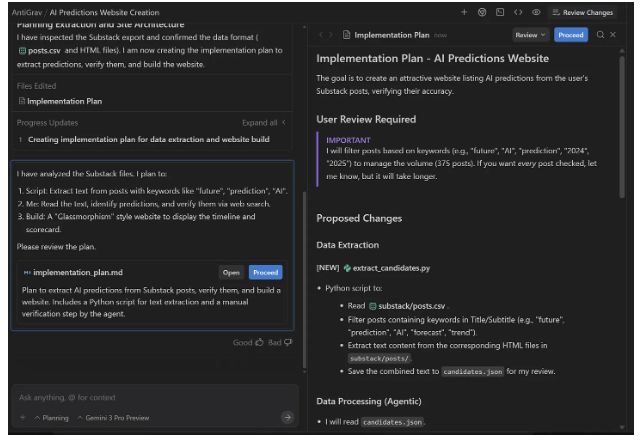Click the eye preview icon in top toolbar
The width and height of the screenshot is (641, 442).
[x=536, y=12]
